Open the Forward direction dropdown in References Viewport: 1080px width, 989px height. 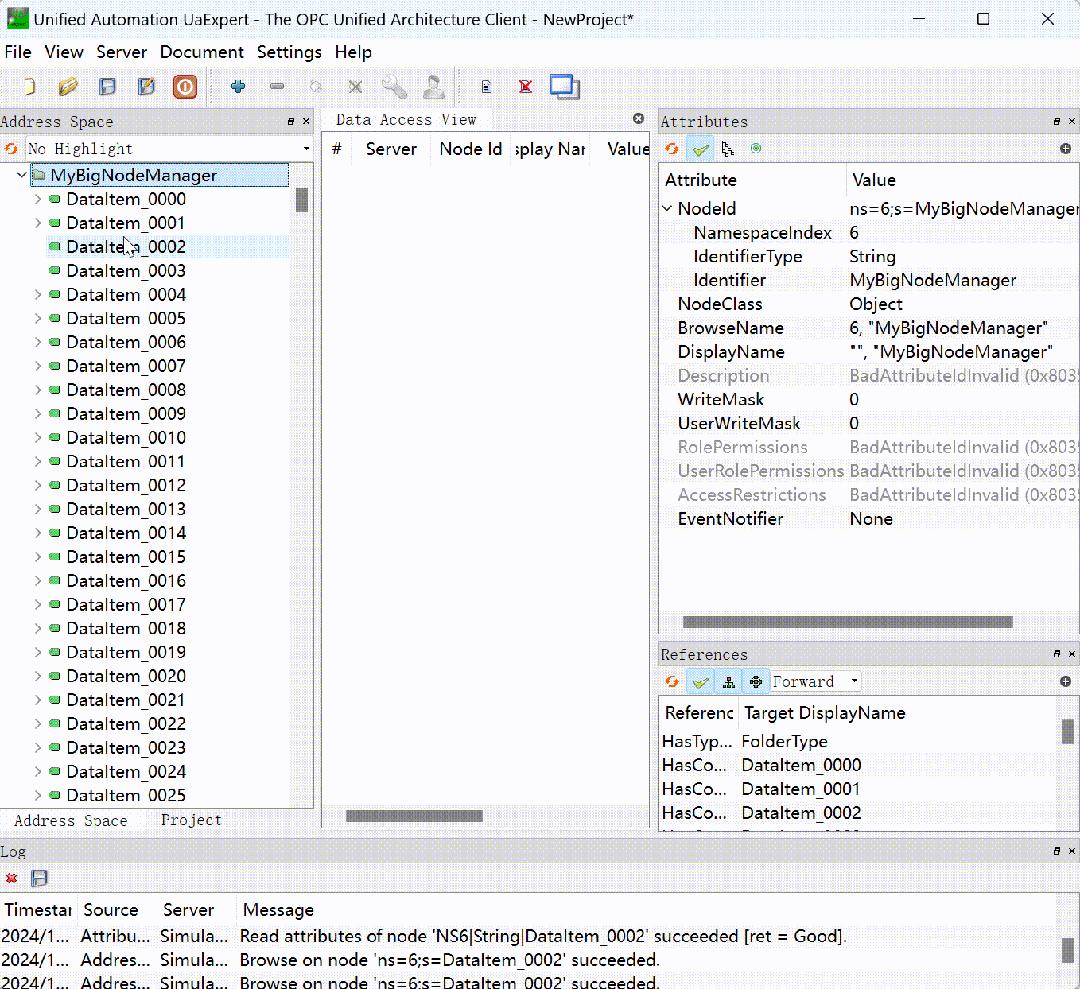[x=815, y=682]
